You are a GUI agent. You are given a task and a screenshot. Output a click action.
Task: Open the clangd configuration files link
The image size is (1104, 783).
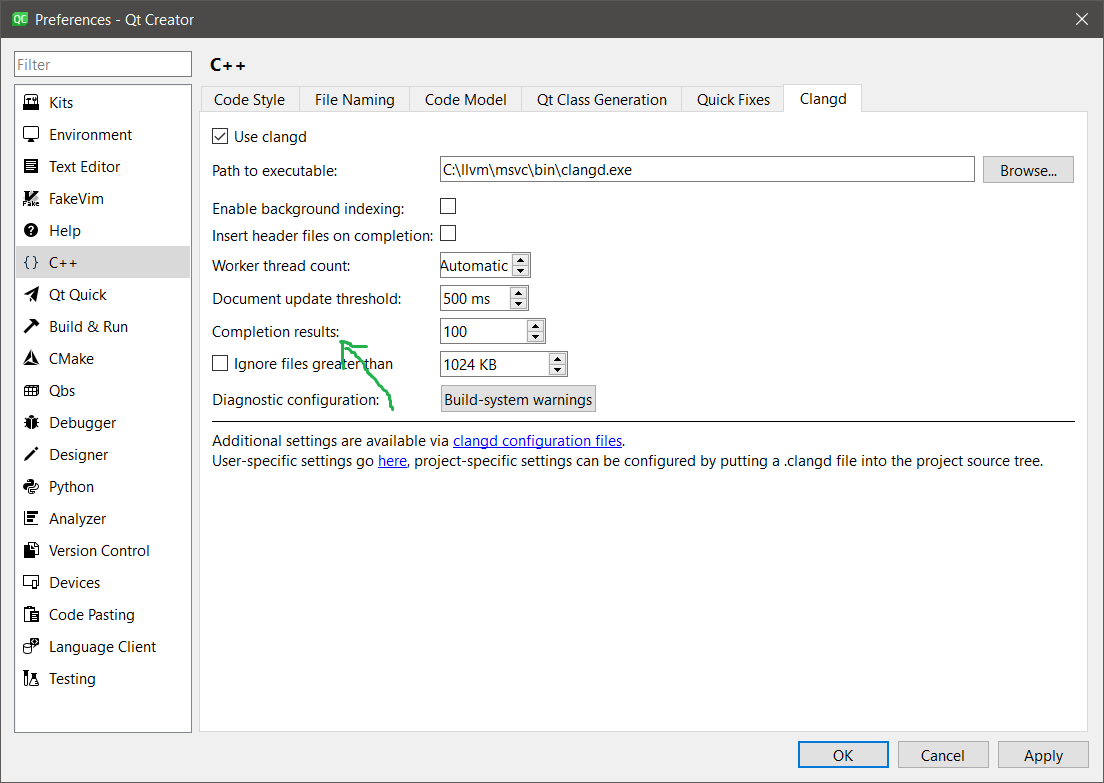pos(537,441)
